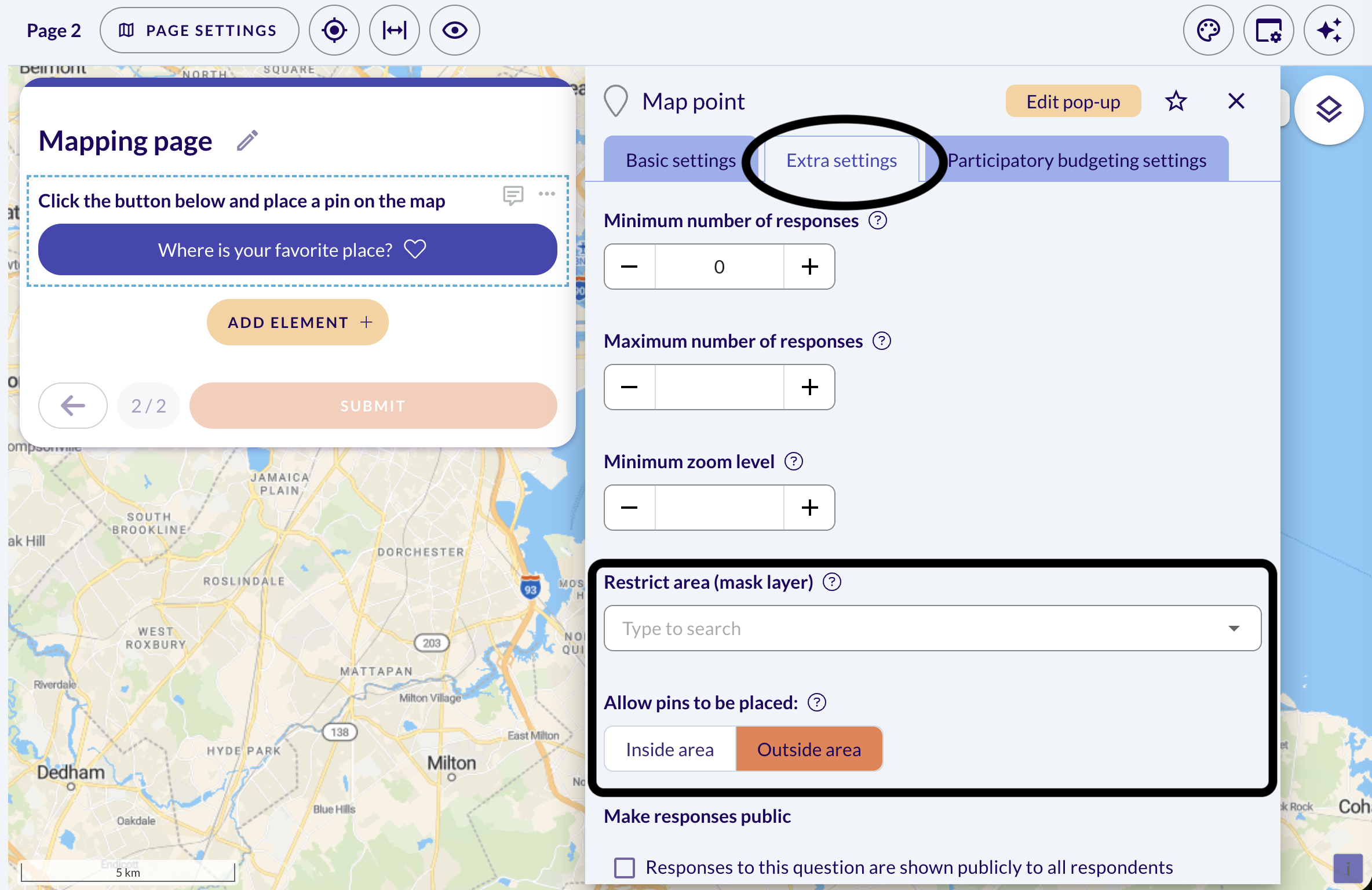This screenshot has width=1372, height=890.
Task: Click the star favorite icon
Action: 1176,101
